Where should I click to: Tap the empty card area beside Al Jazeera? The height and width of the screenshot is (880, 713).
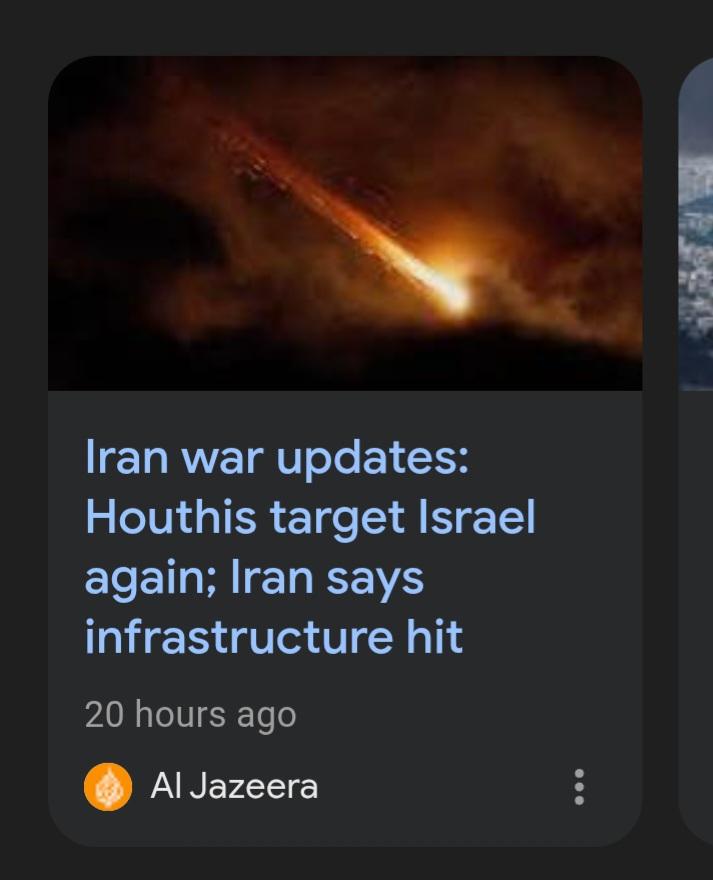point(444,787)
